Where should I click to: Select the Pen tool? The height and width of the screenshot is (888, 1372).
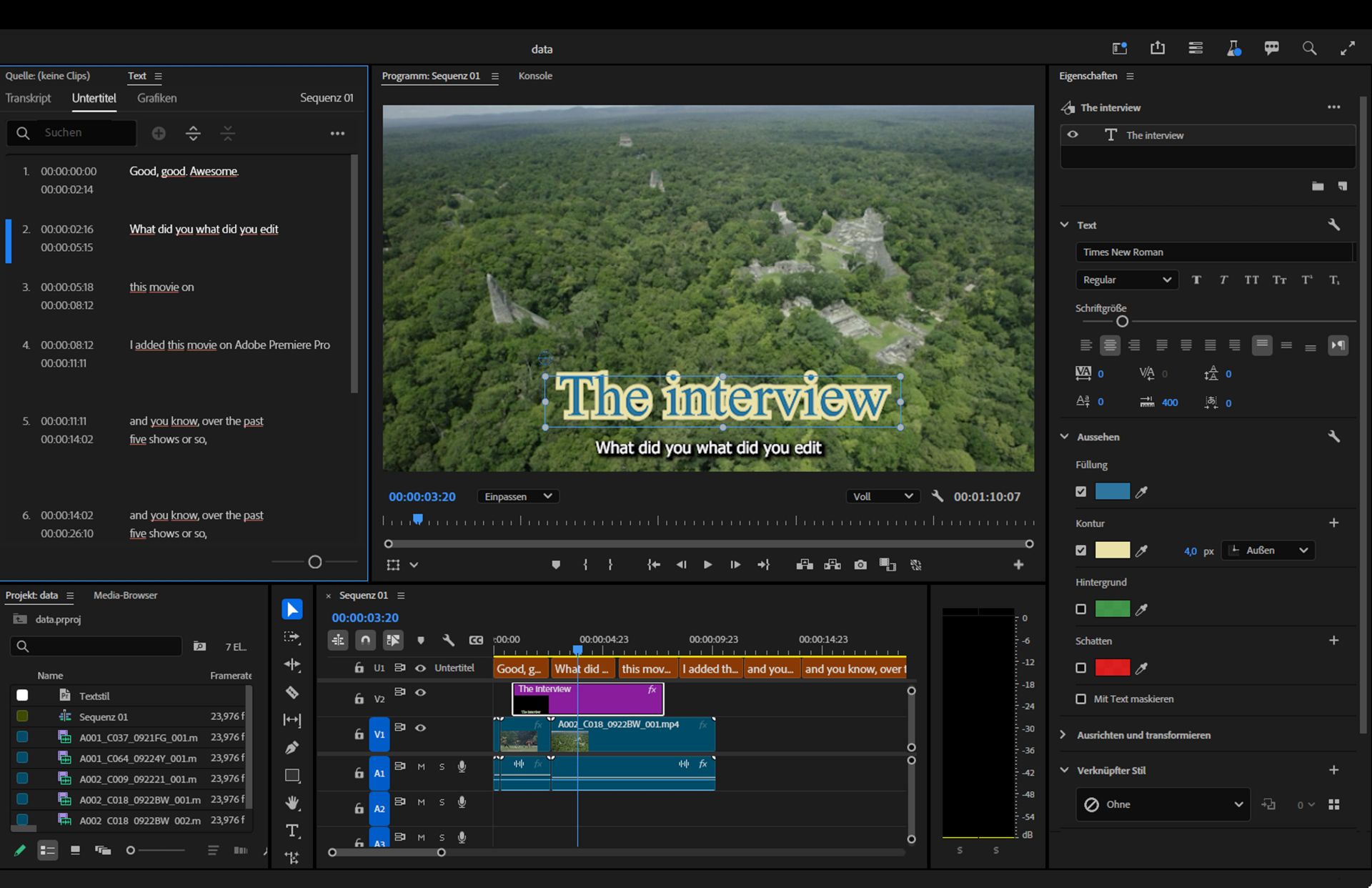pos(292,748)
